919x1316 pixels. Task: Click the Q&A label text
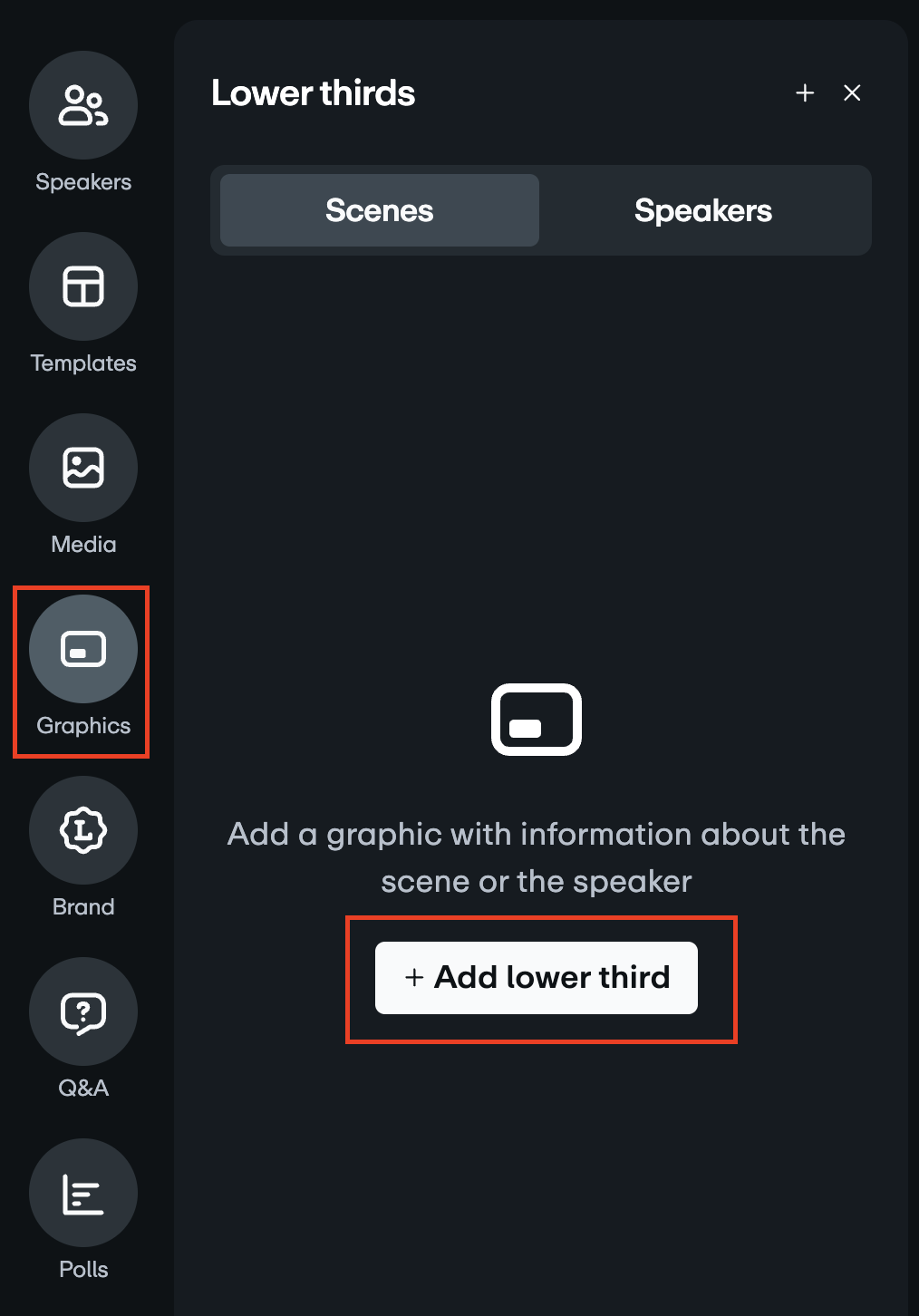(82, 1088)
